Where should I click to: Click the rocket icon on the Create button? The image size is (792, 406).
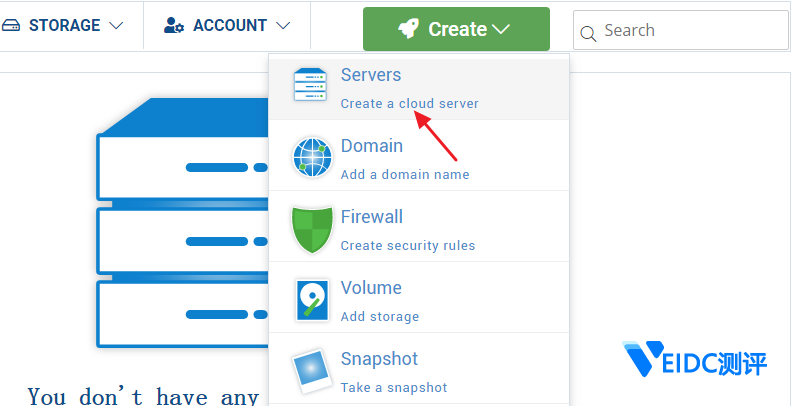(409, 29)
